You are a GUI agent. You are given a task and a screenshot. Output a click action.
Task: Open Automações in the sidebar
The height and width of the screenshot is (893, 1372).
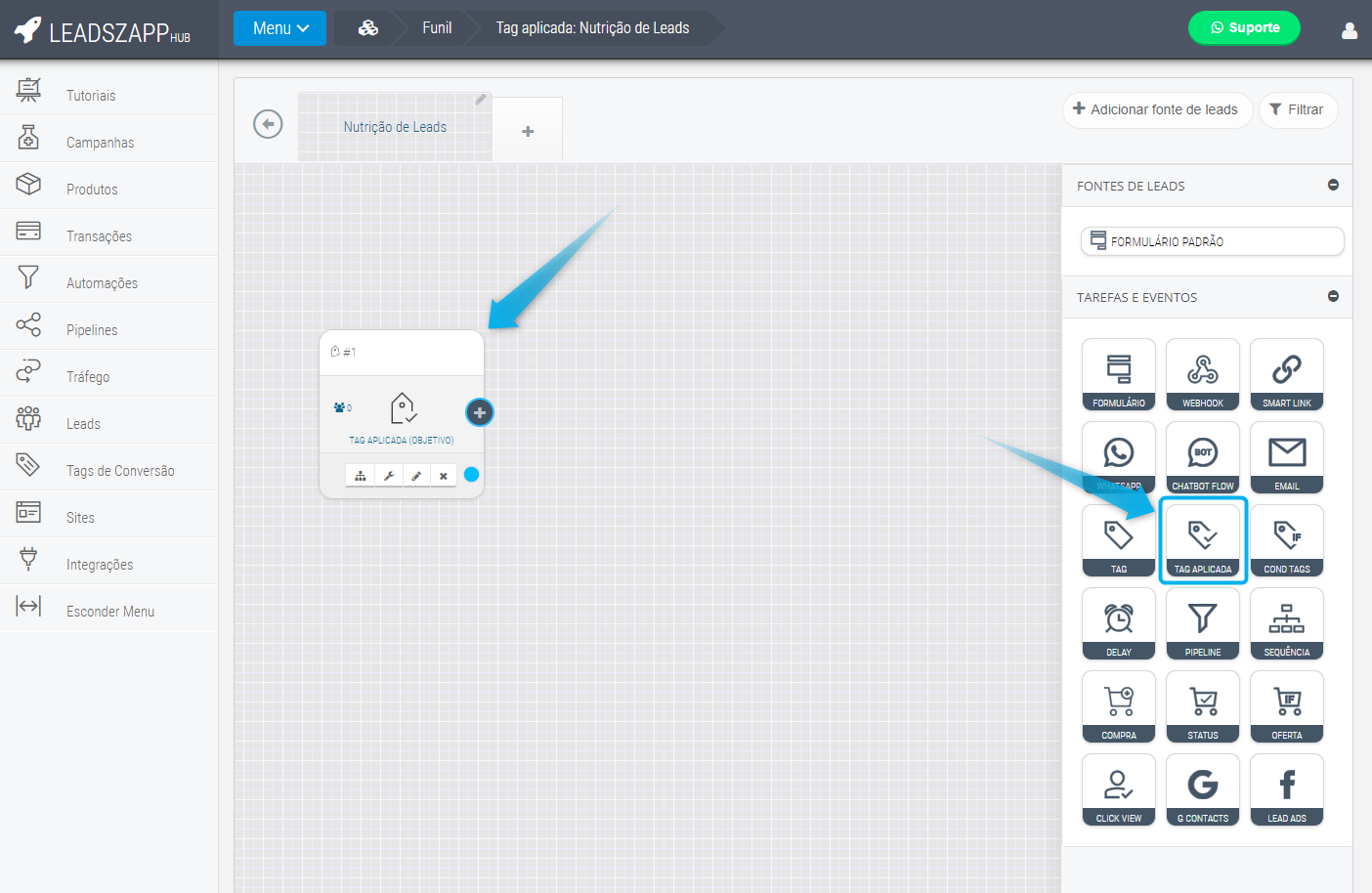click(102, 283)
